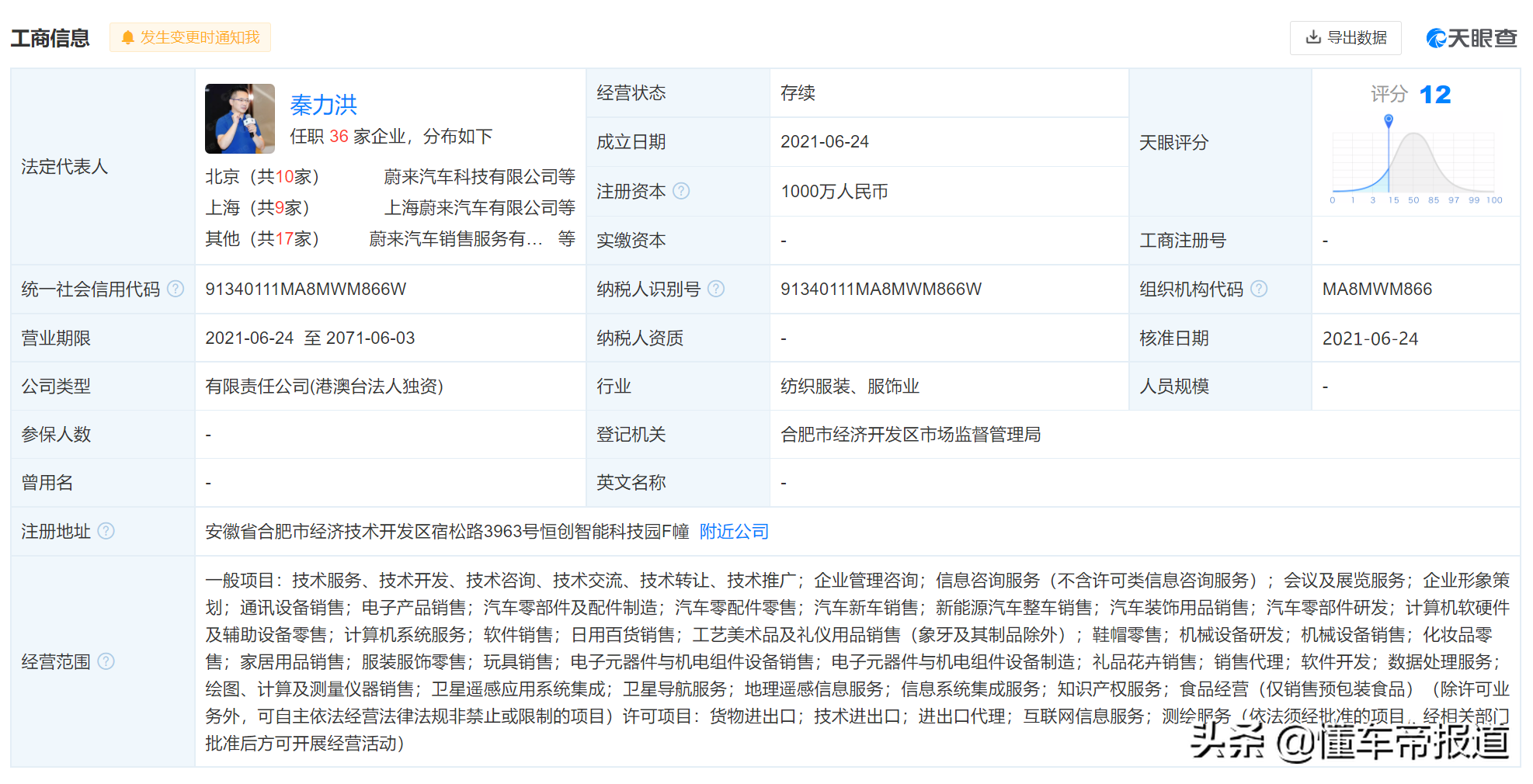Viewport: 1533px width, 784px height.
Task: Click the 英文名称 label
Action: point(631,483)
